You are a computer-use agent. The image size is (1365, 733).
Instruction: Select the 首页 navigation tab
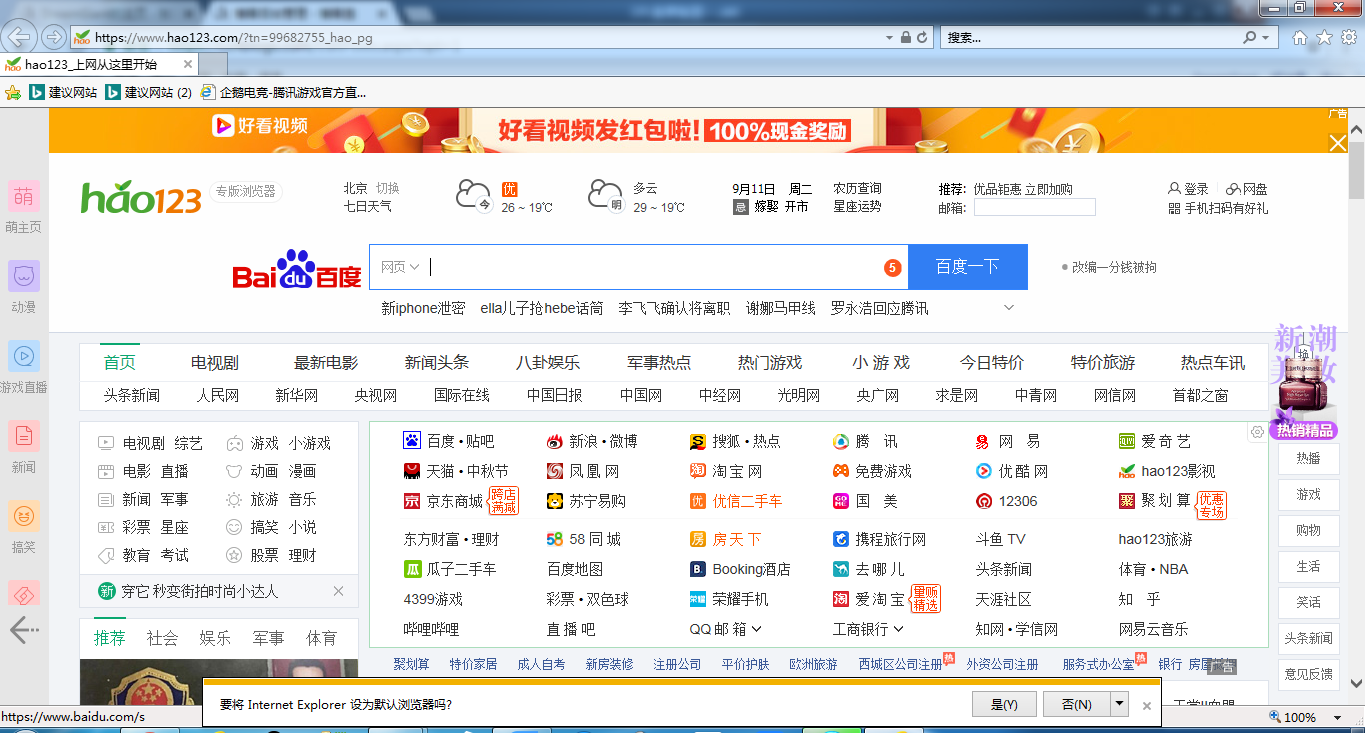click(x=120, y=362)
